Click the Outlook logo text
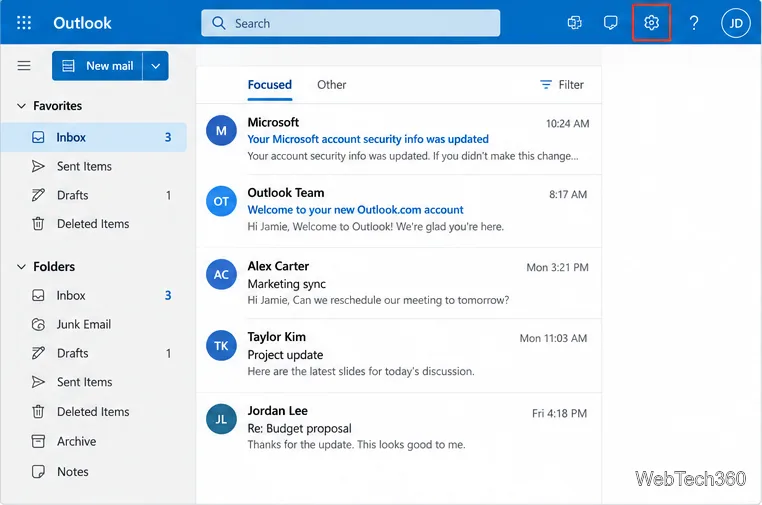Screen dimensions: 762x505 click(82, 23)
